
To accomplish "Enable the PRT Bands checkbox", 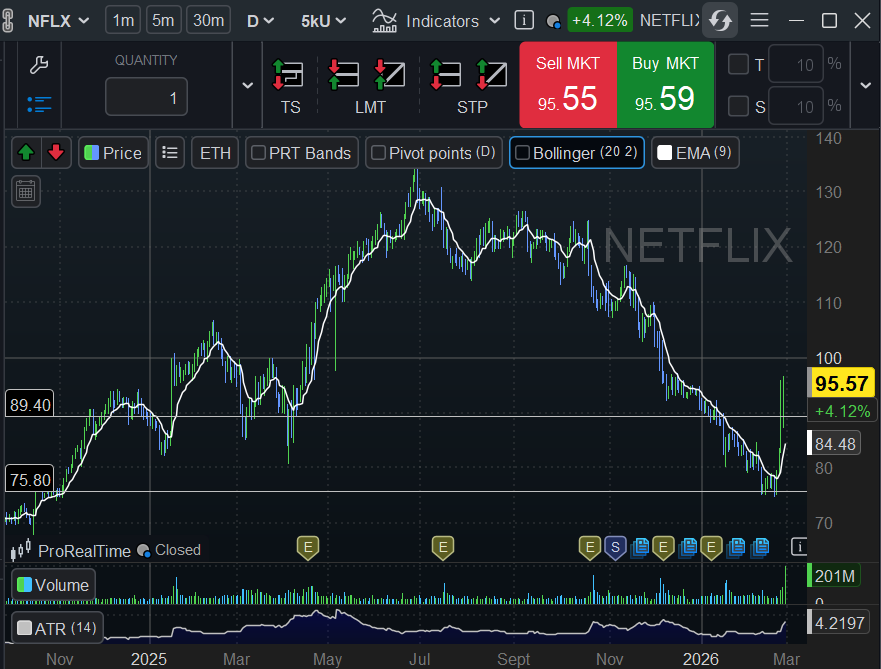I will pos(258,153).
